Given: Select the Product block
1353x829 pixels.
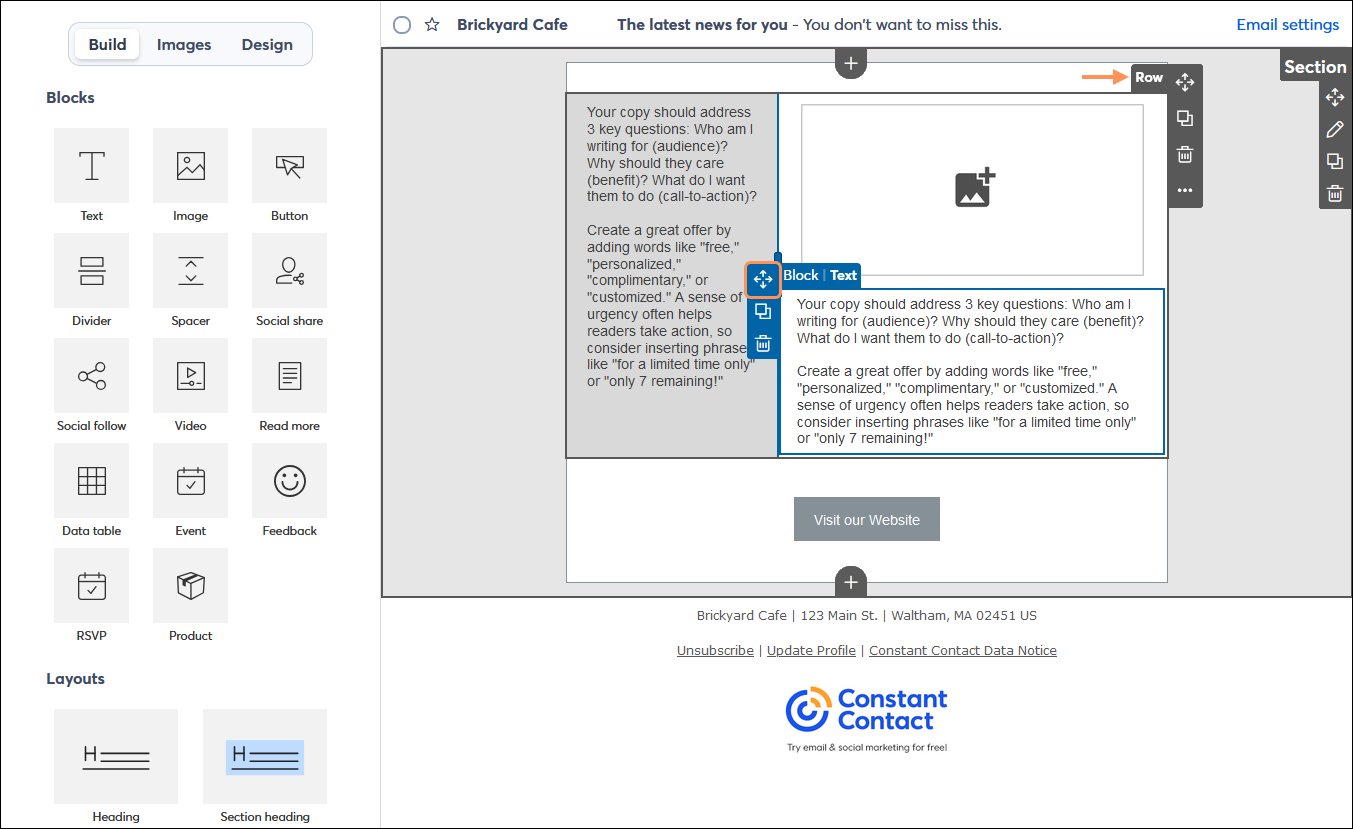Looking at the screenshot, I should (x=190, y=585).
